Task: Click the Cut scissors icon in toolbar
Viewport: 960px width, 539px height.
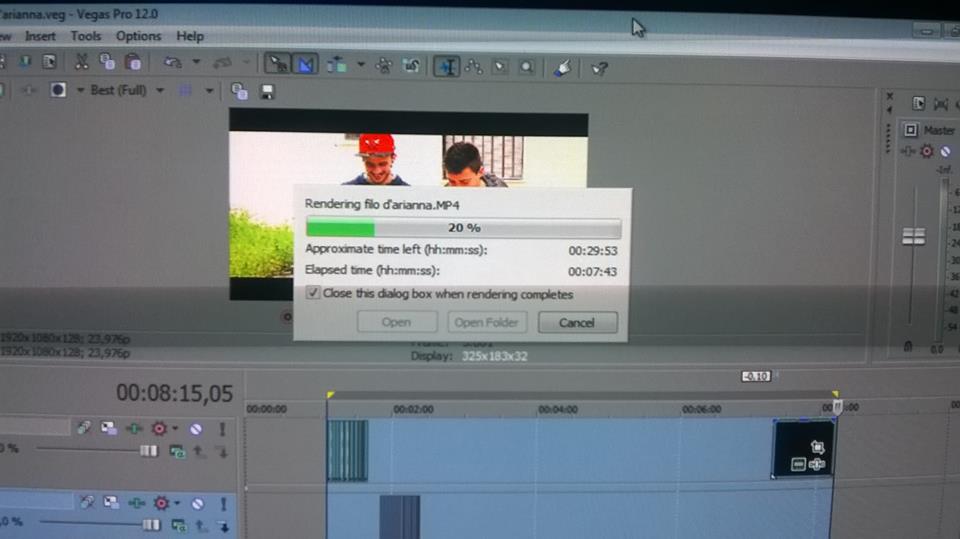Action: [x=82, y=63]
